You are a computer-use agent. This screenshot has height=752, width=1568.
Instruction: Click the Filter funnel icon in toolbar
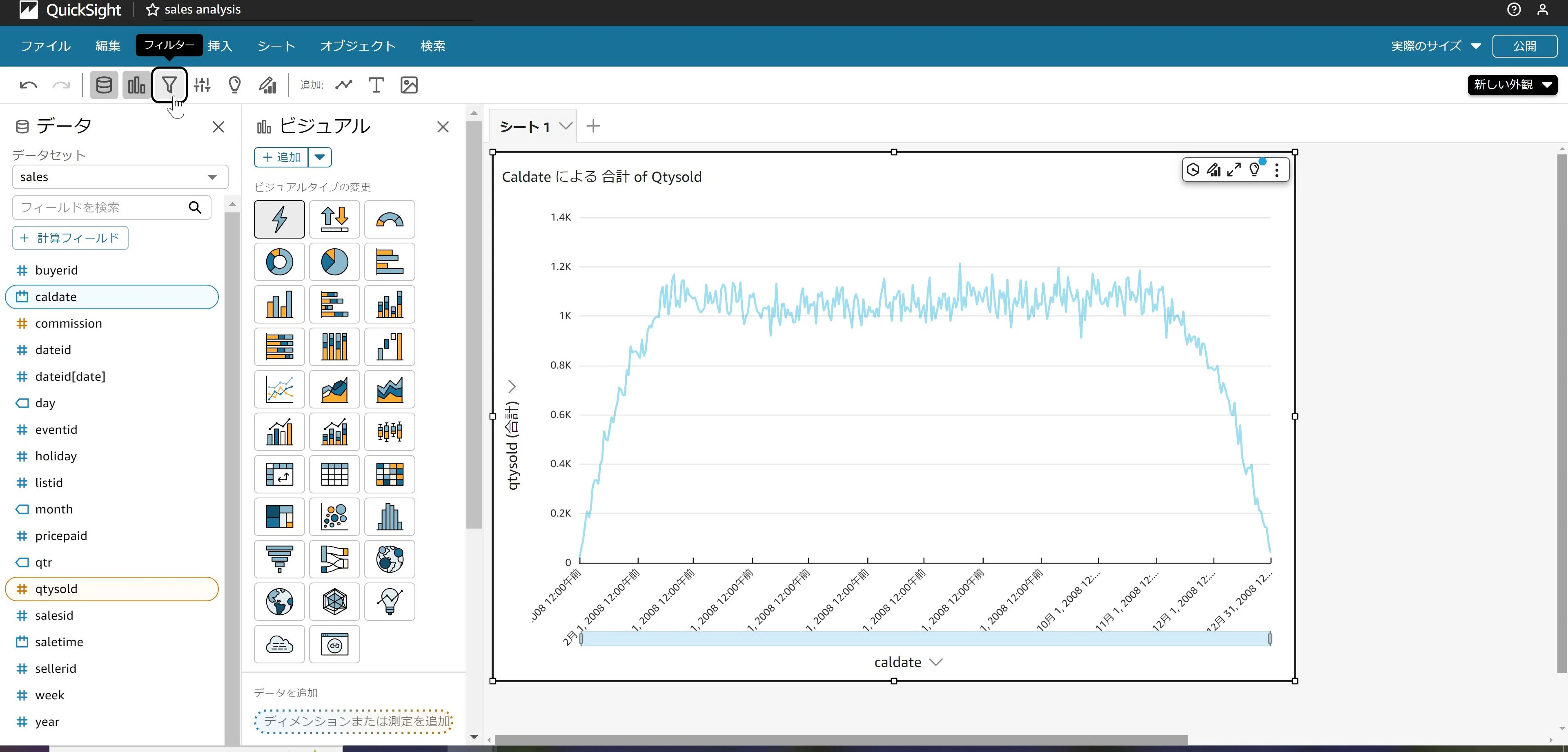[x=169, y=85]
